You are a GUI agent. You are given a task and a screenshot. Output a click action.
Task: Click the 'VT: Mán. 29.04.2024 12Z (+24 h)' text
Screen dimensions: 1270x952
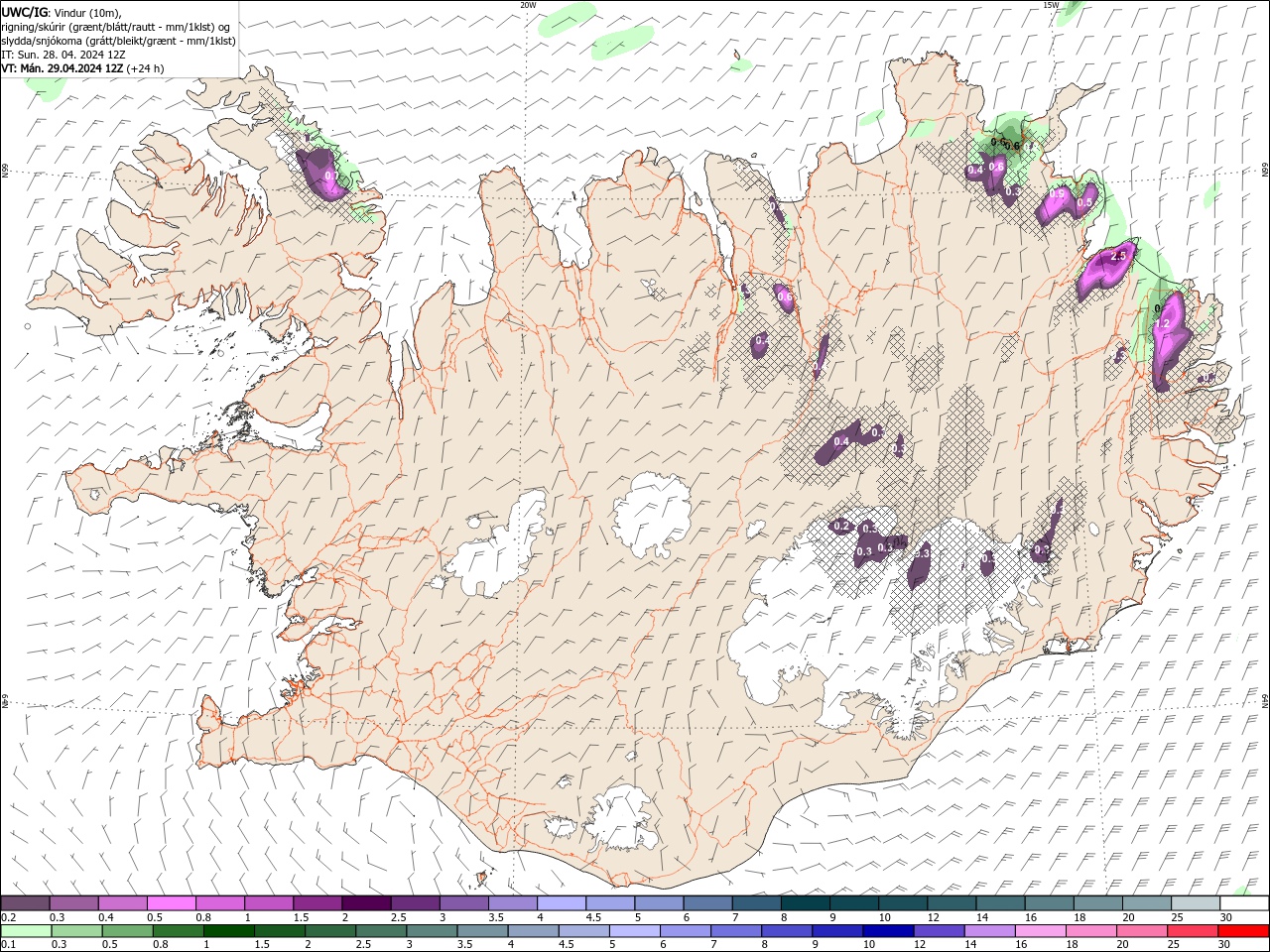[x=83, y=68]
